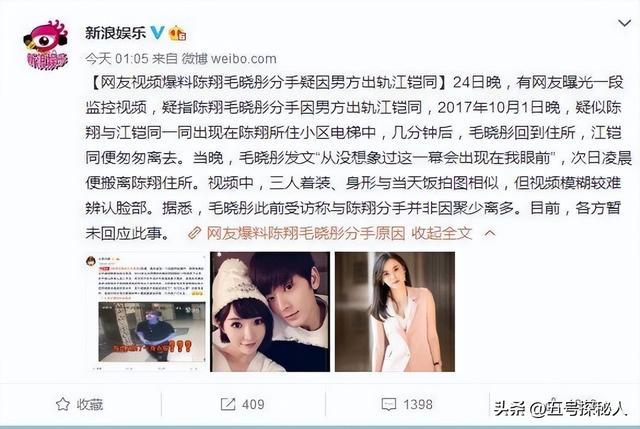Open the post options chevron menu

(624, 23)
